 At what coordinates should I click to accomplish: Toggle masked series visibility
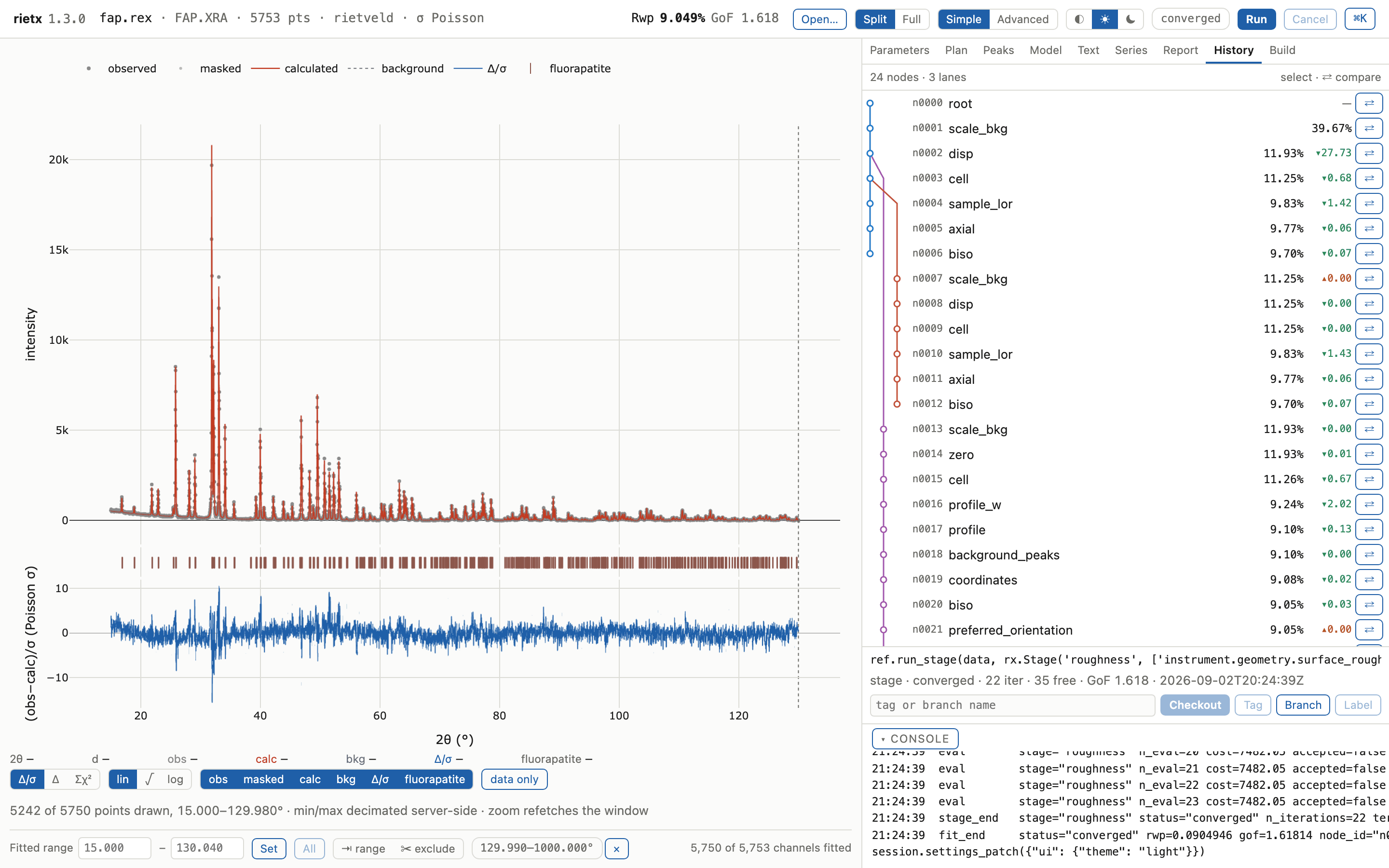coord(263,779)
